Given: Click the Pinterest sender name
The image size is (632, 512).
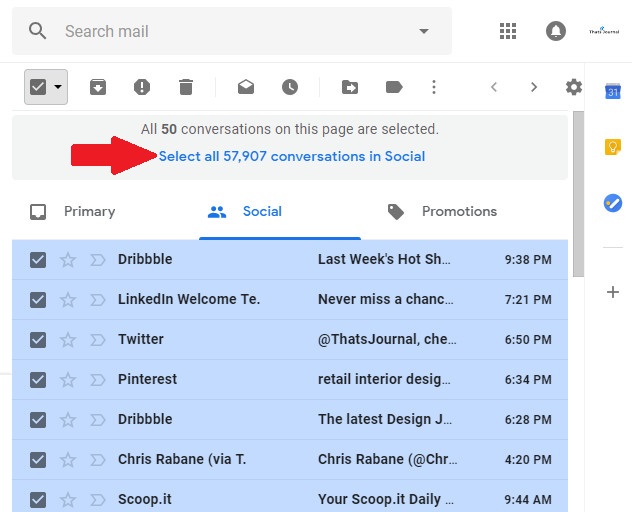Looking at the screenshot, I should 147,379.
